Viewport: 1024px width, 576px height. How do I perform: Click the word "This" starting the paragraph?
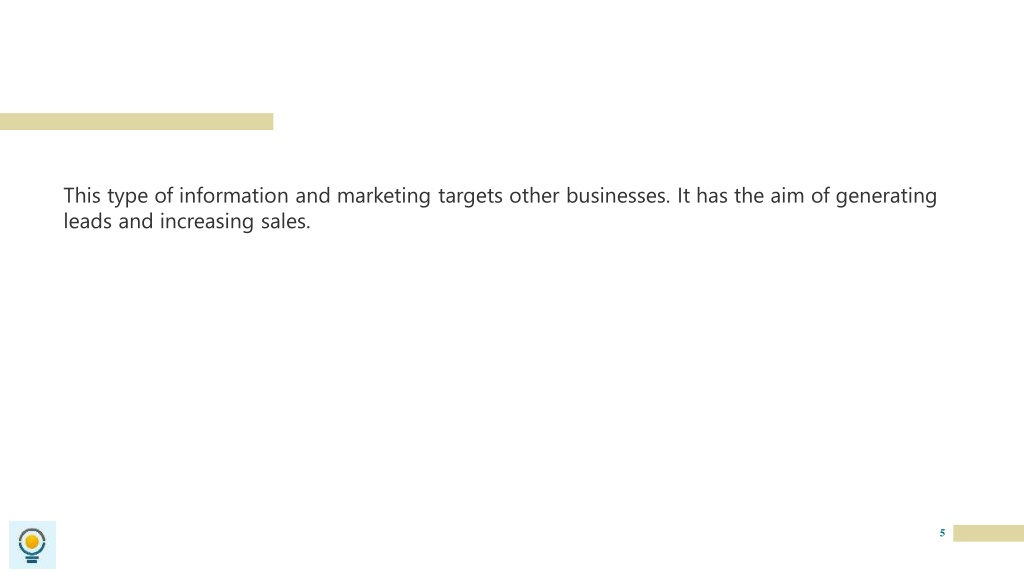[x=82, y=195]
